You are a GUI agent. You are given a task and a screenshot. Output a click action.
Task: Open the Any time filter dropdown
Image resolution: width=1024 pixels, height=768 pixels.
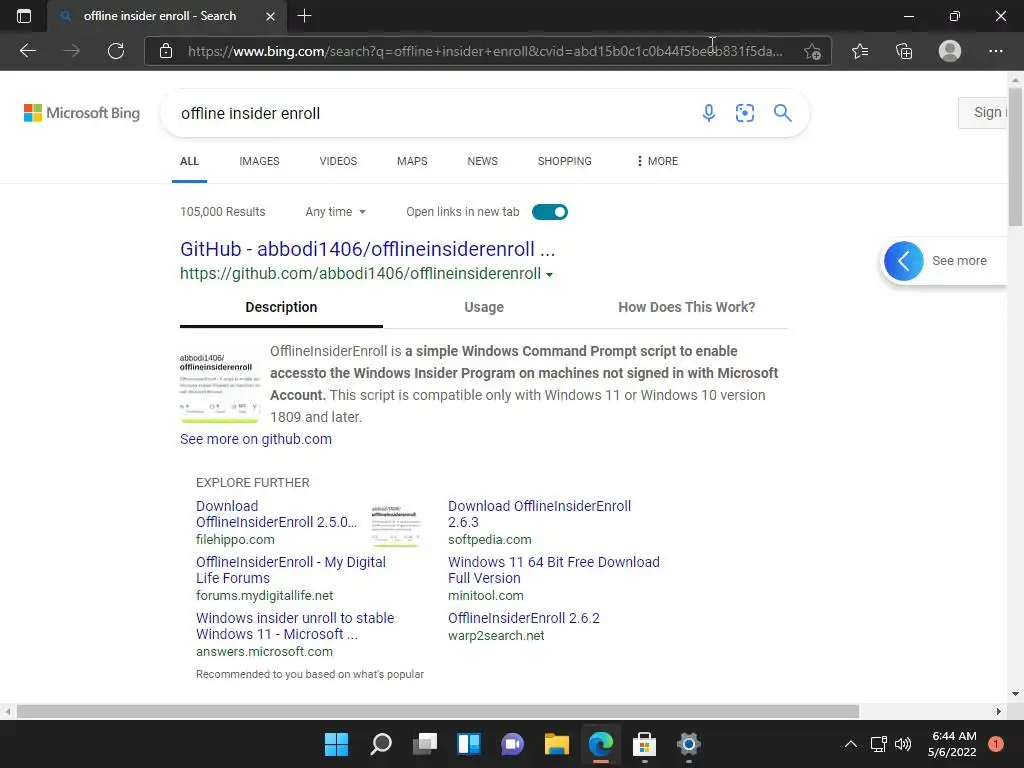(336, 212)
